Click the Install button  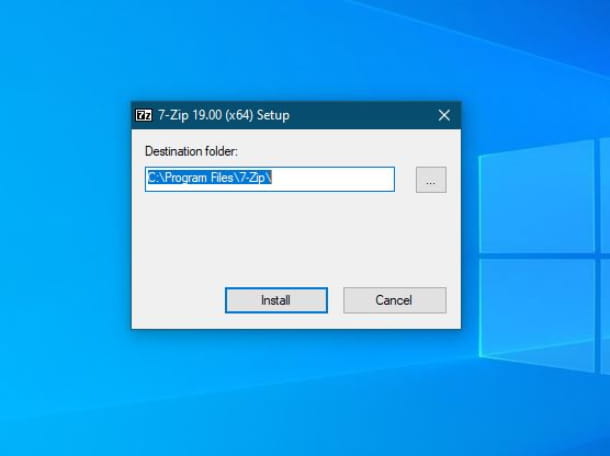pyautogui.click(x=276, y=300)
